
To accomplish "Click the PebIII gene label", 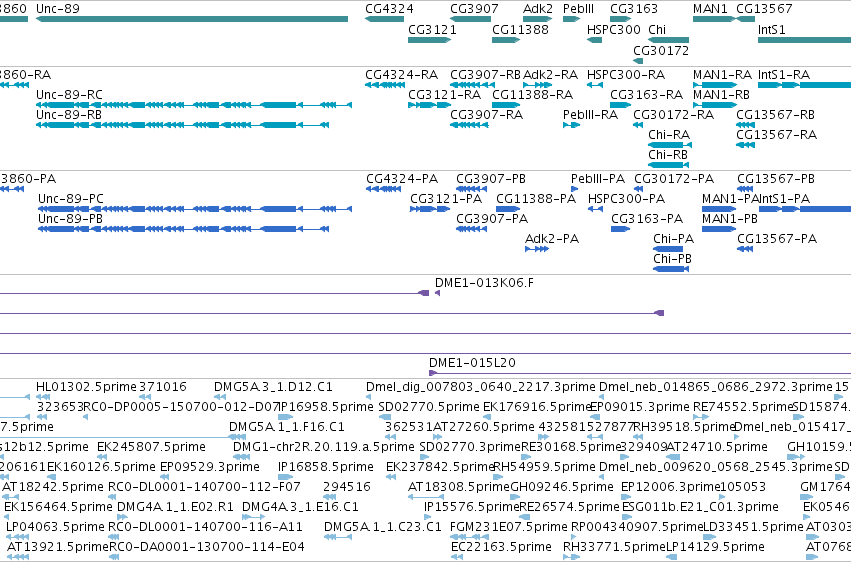I will pyautogui.click(x=578, y=9).
